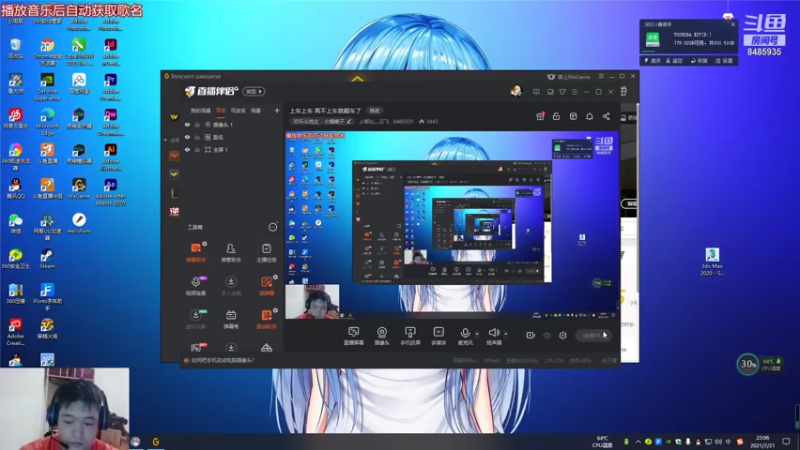The width and height of the screenshot is (800, 450).
Task: Add a new scene with plus button
Action: 277,110
